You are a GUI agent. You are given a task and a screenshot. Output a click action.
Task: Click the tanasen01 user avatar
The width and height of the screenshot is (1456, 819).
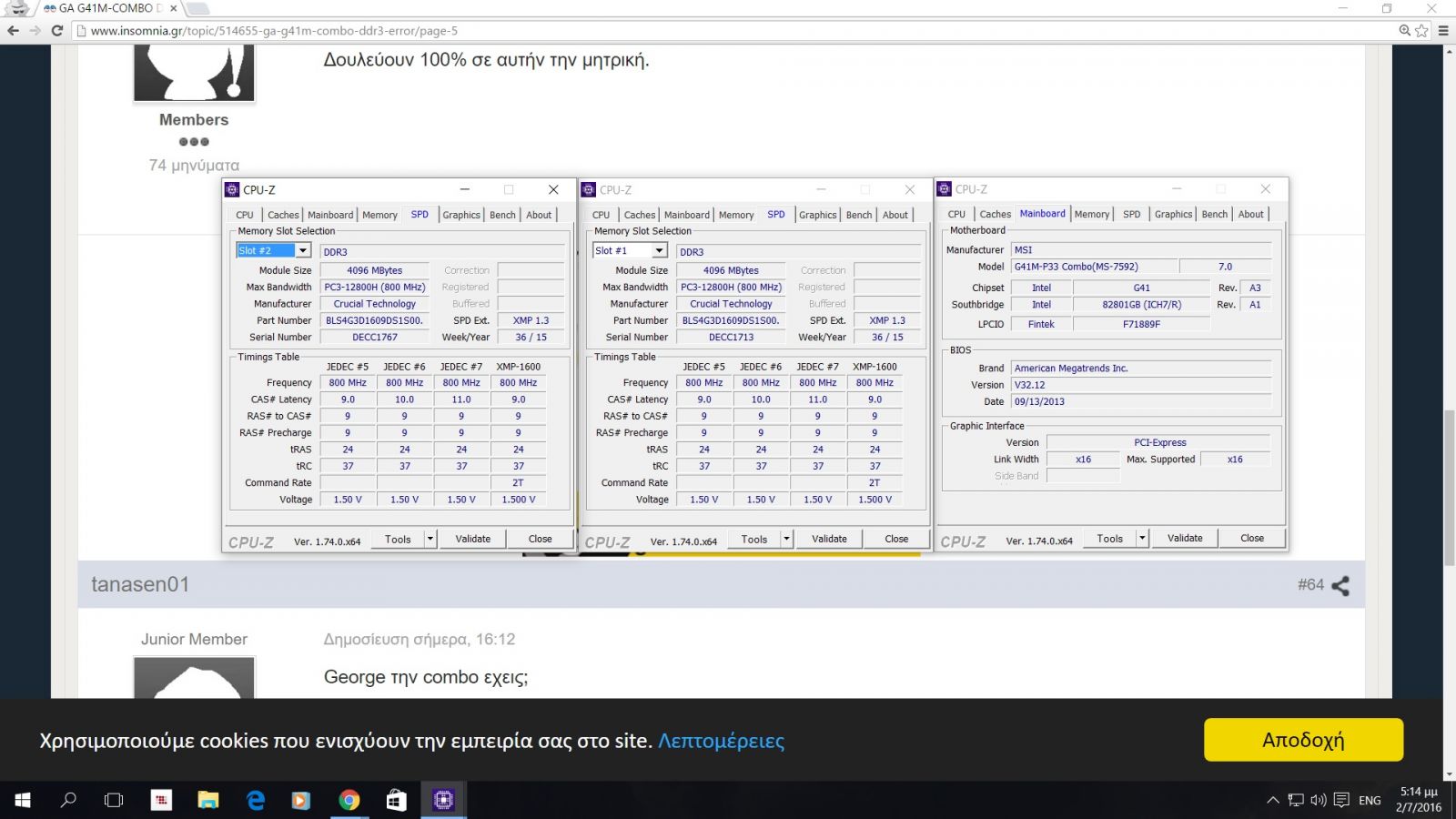[x=194, y=678]
